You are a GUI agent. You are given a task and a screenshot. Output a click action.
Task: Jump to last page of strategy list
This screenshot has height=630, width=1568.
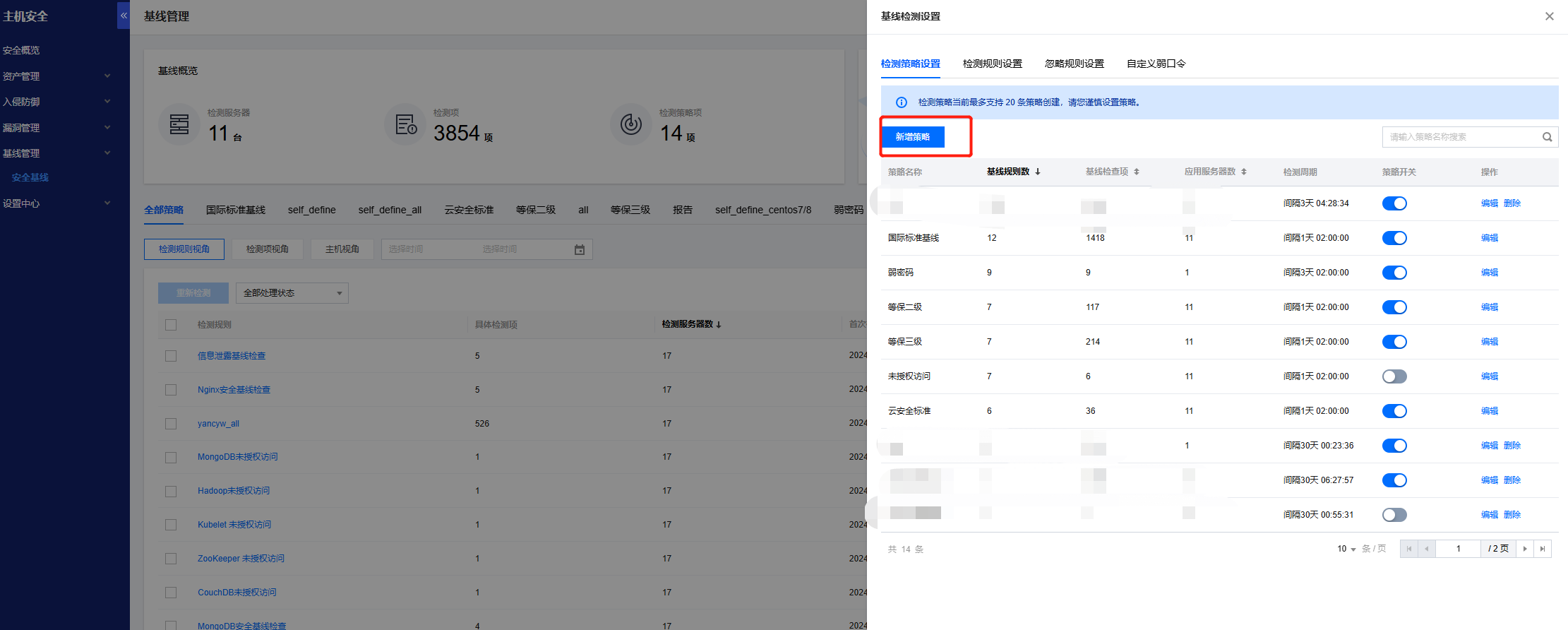pyautogui.click(x=1543, y=549)
